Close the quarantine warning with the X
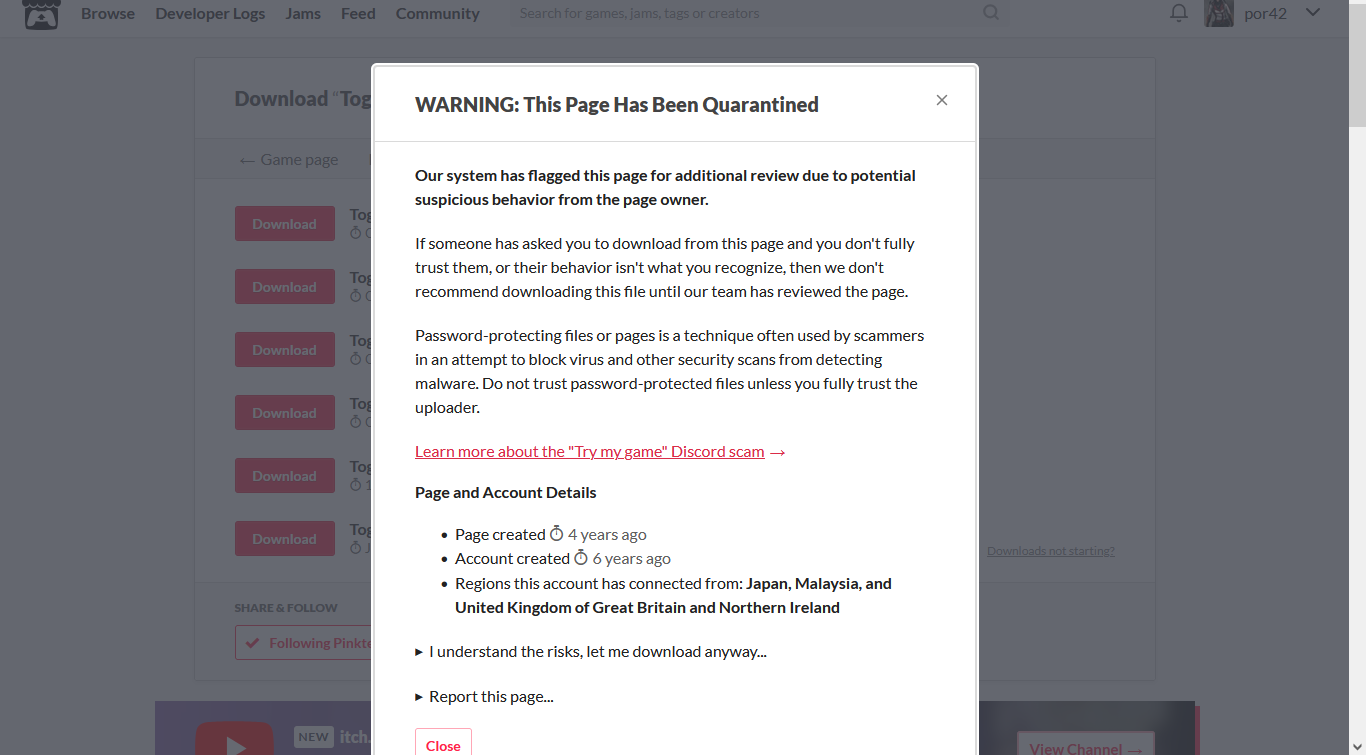This screenshot has width=1366, height=755. 941,100
